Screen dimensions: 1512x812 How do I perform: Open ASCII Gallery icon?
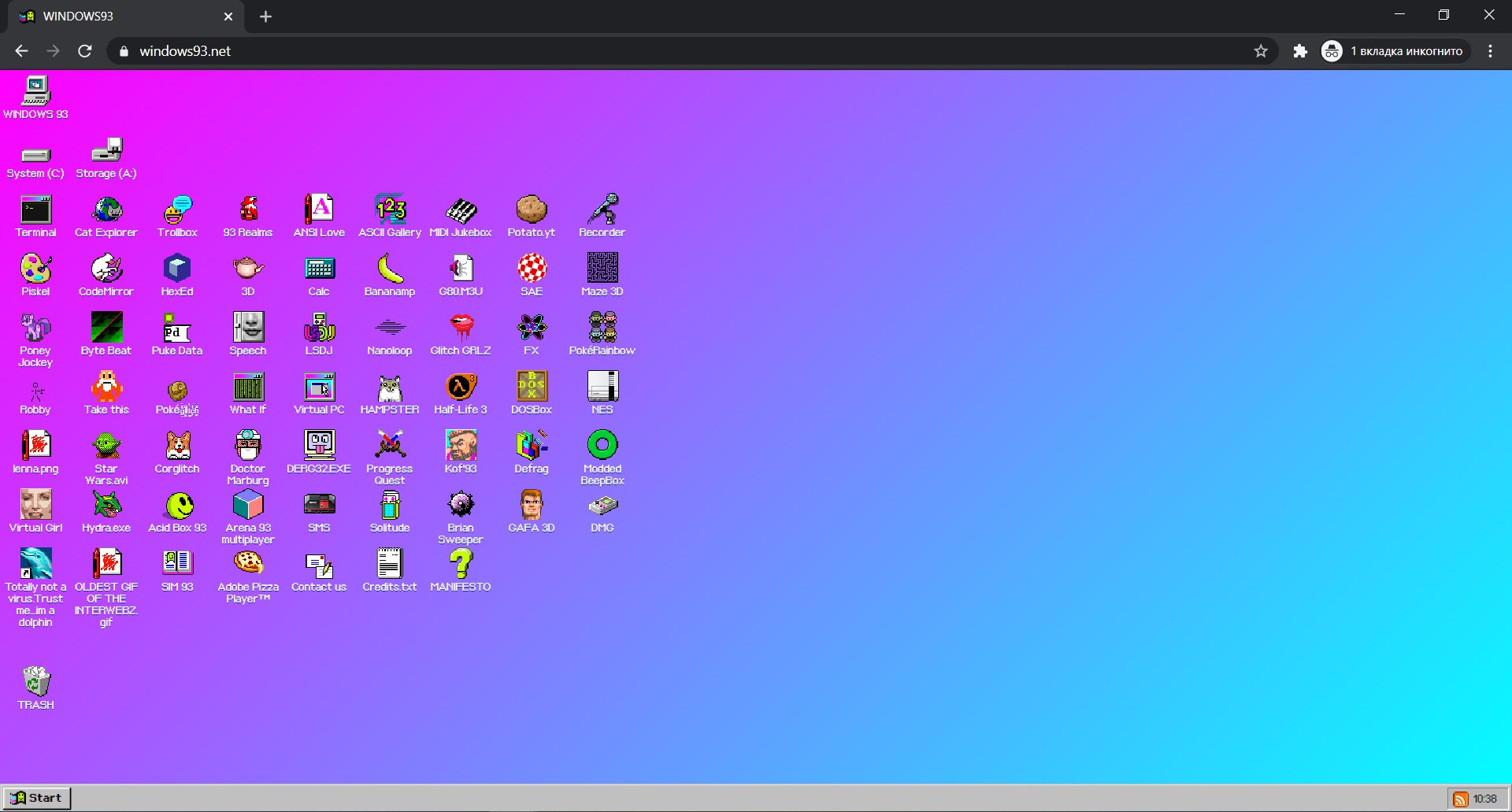[390, 216]
